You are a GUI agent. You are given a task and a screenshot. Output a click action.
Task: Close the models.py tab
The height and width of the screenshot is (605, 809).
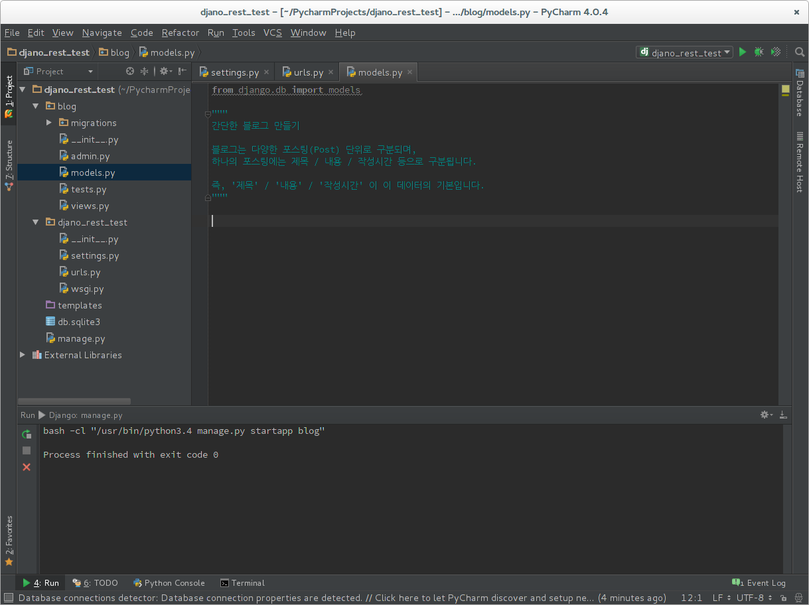(x=410, y=72)
